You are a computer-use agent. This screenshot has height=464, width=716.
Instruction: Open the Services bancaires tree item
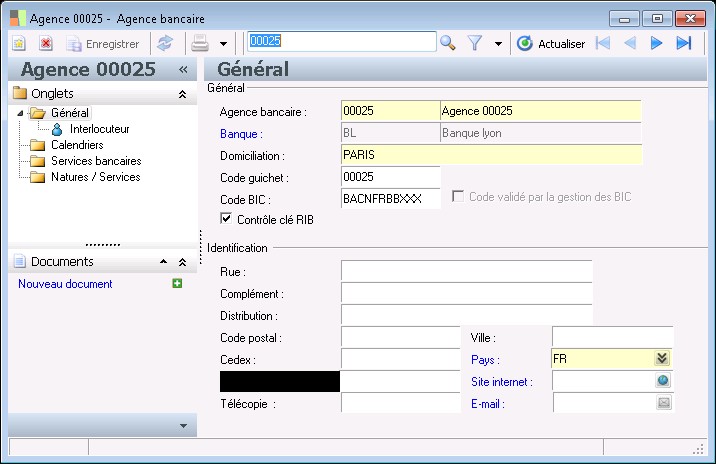point(95,161)
